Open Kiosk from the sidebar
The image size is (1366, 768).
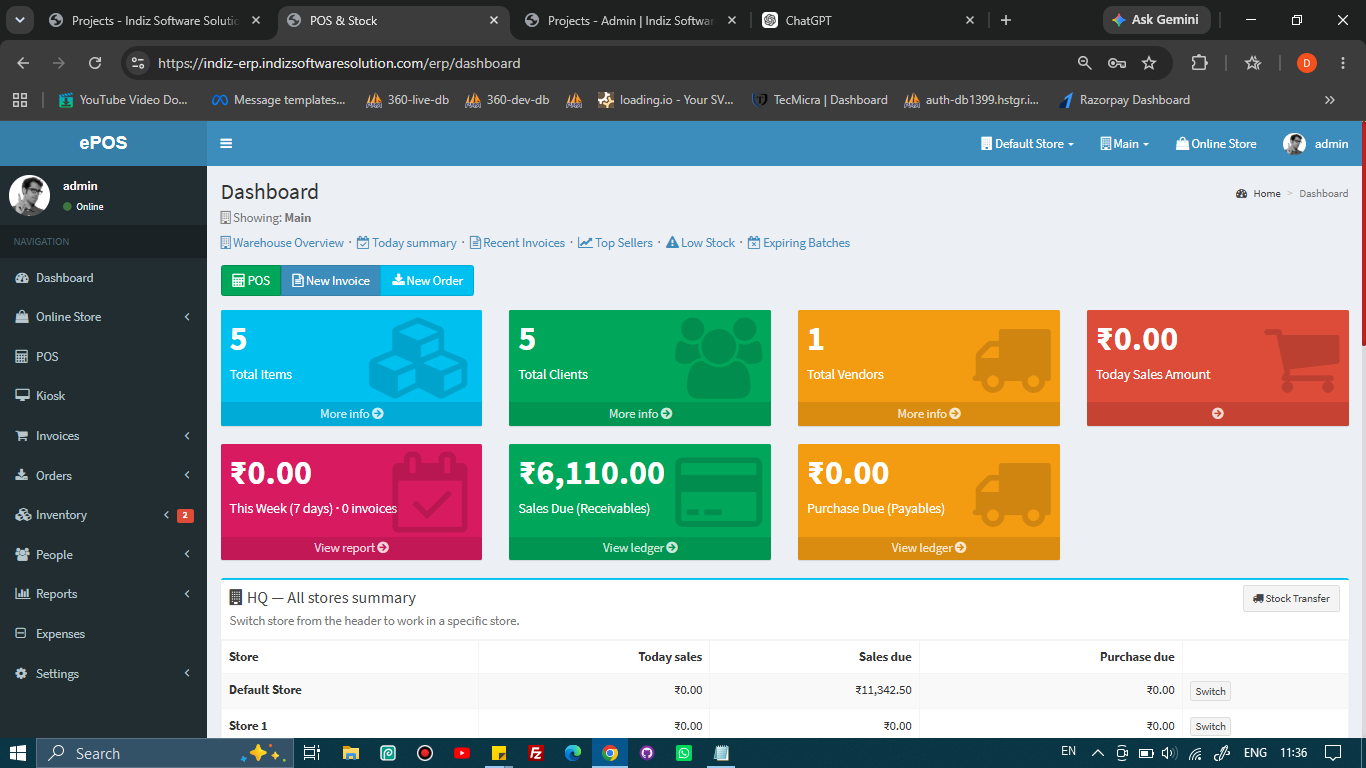(103, 396)
